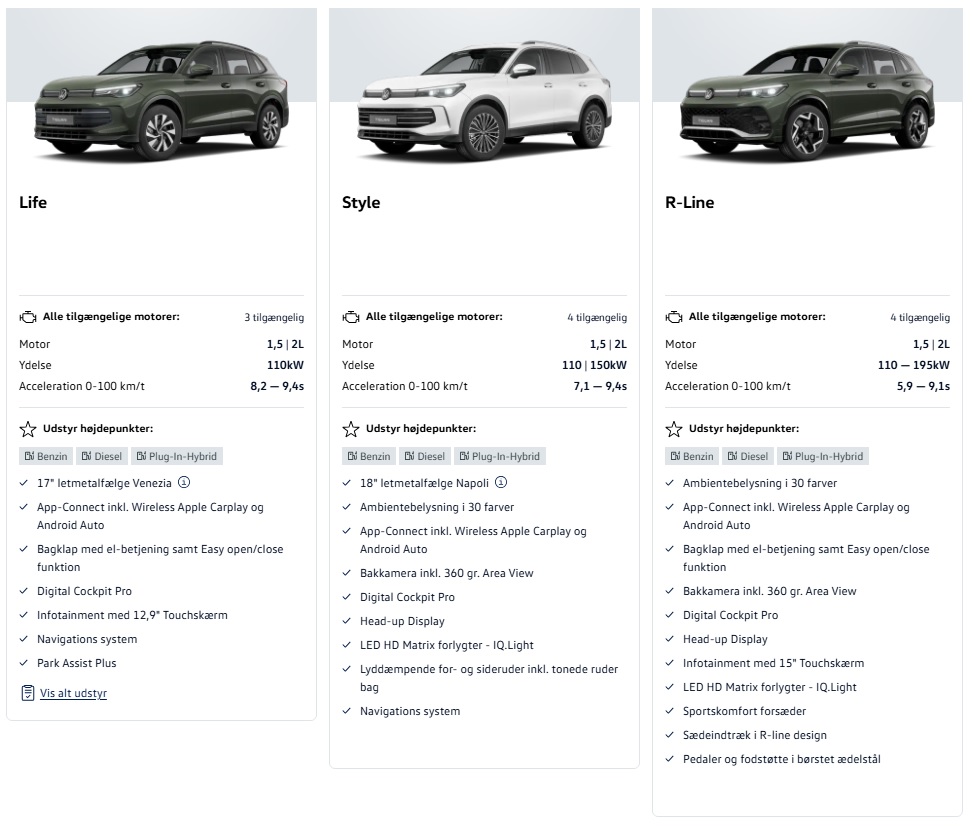Click the engine icon in Life card
Image resolution: width=973 pixels, height=827 pixels.
click(x=28, y=317)
